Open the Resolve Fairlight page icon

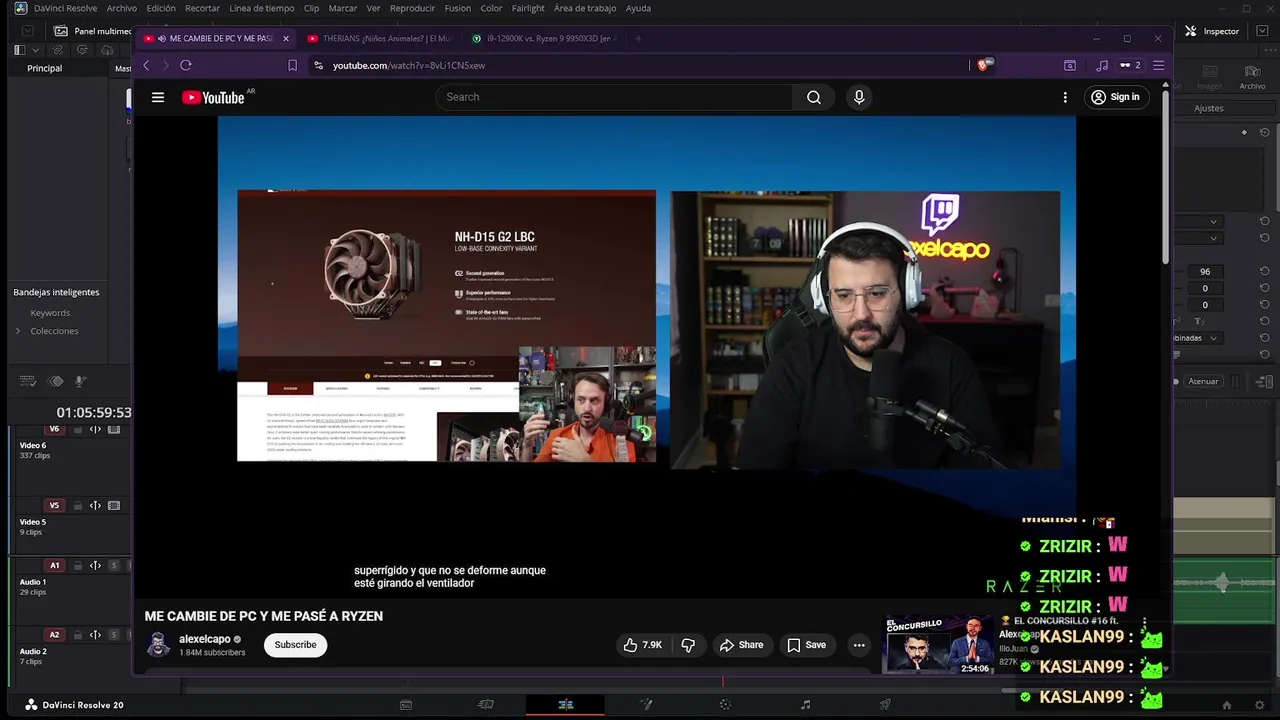806,705
